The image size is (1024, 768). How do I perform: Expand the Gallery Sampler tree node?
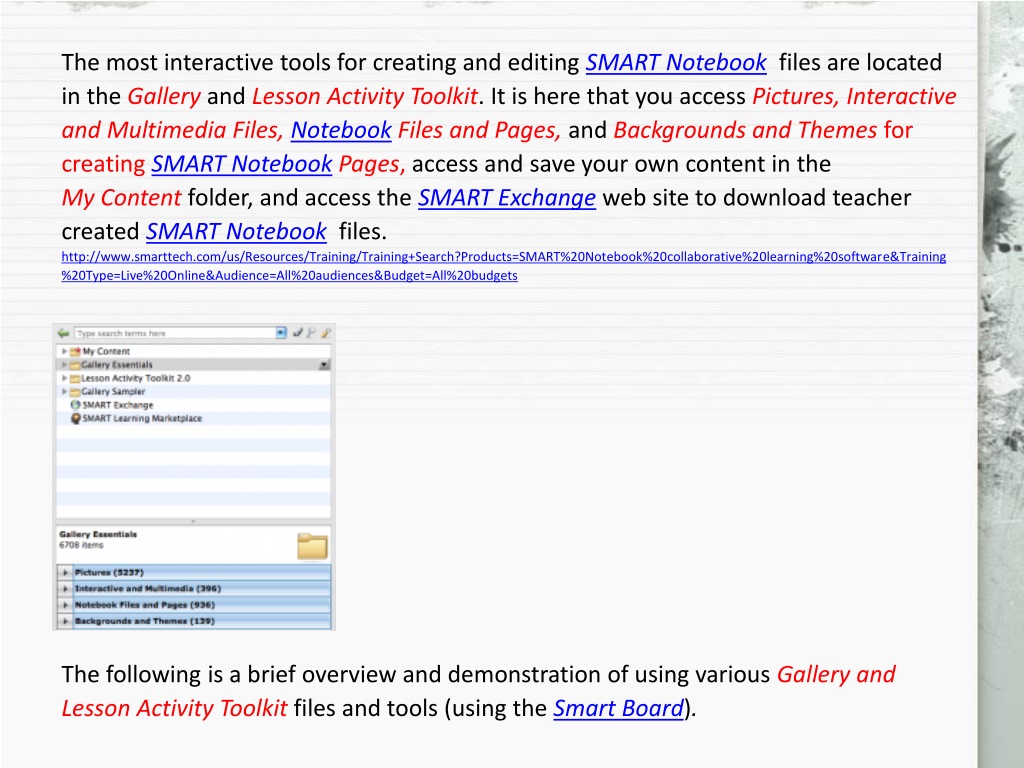64,392
